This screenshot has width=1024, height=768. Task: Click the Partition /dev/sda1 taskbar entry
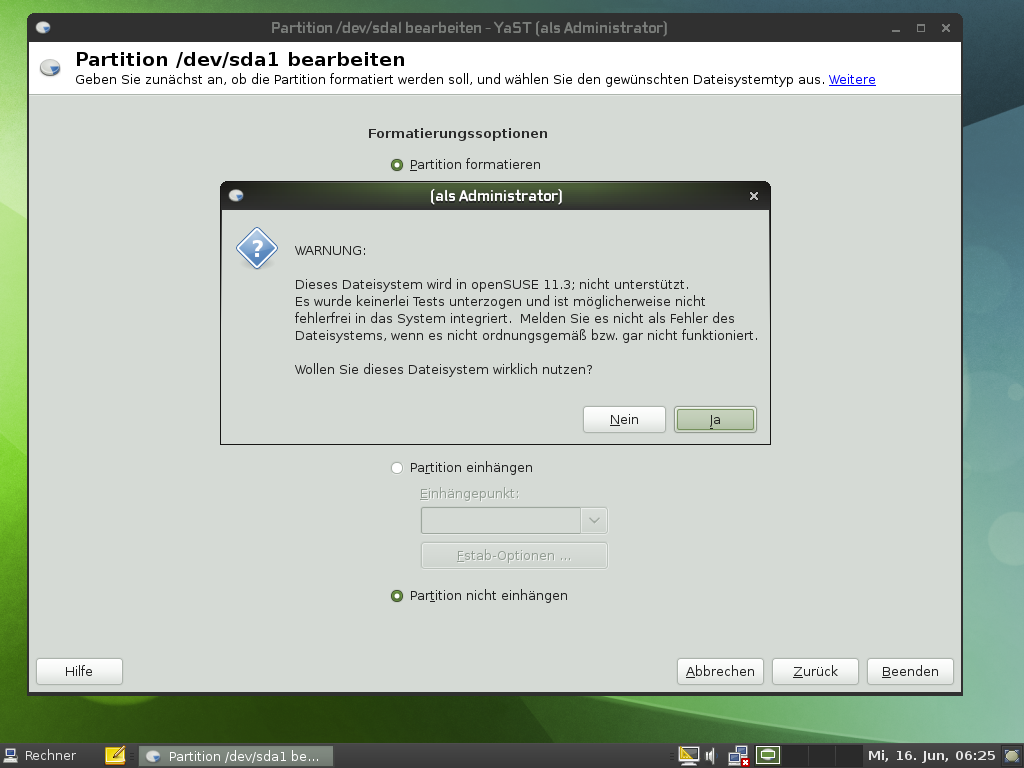coord(236,755)
